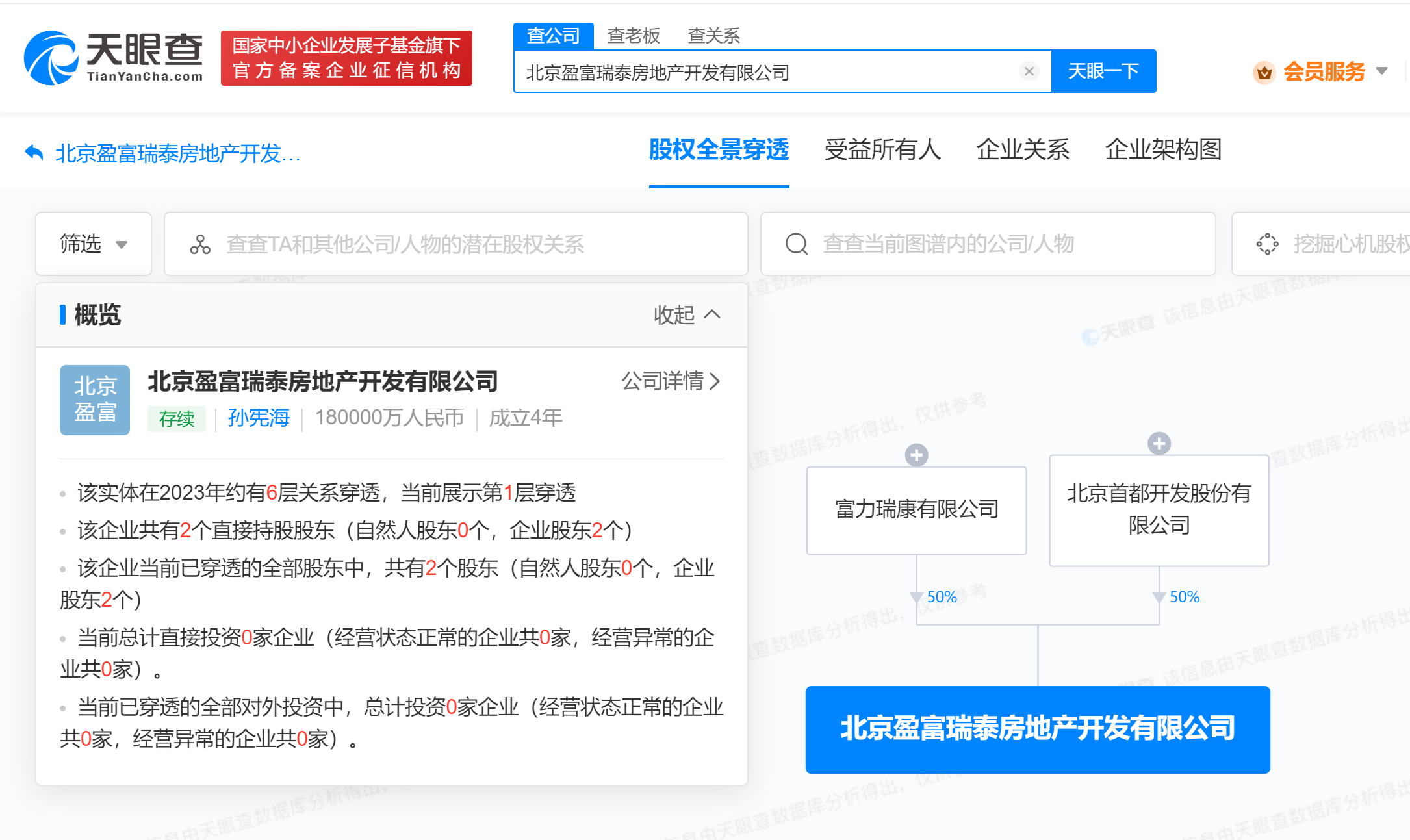Switch to 受益所有人 tab

tap(882, 150)
